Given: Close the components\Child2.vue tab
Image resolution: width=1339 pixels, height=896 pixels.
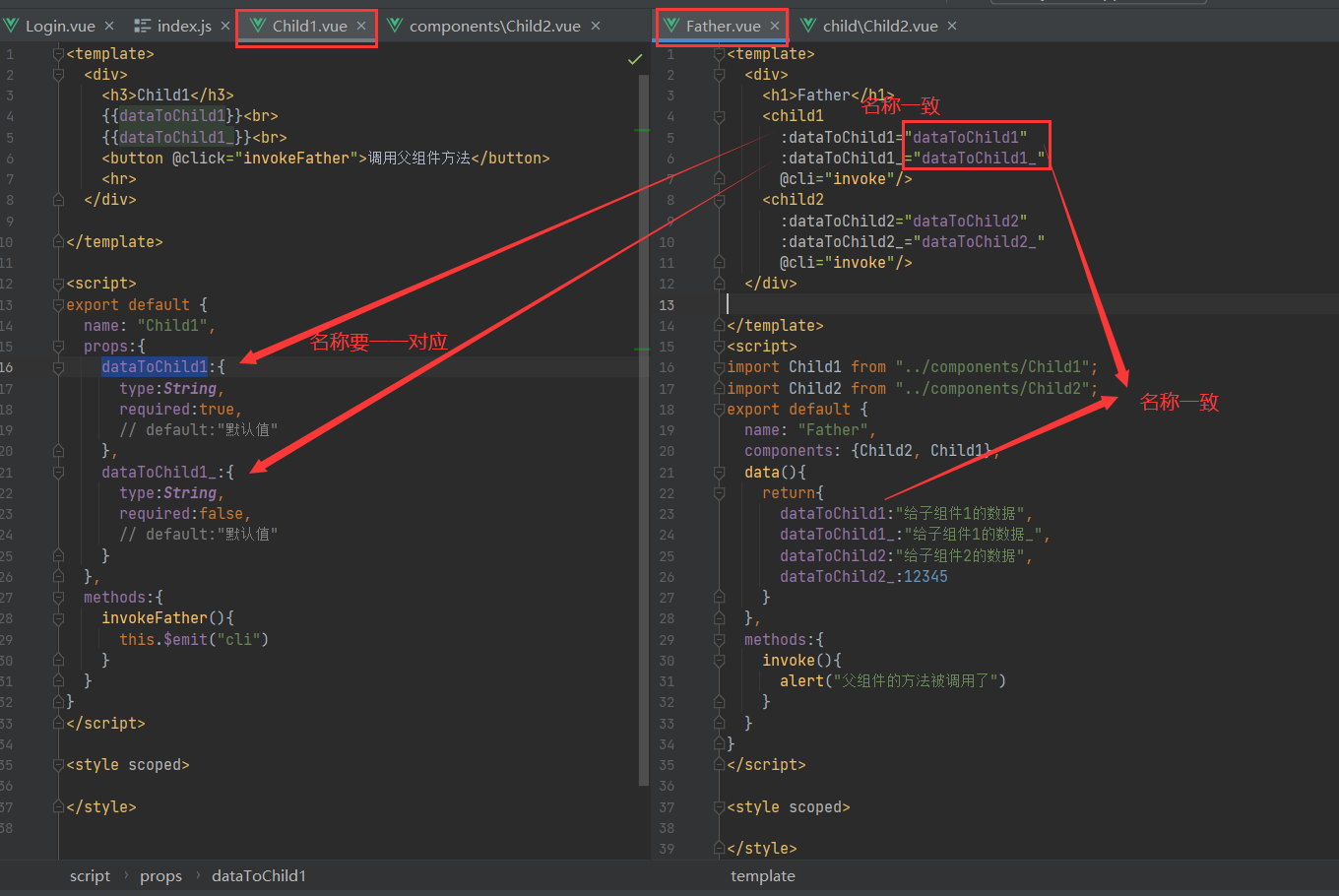Looking at the screenshot, I should pos(596,27).
